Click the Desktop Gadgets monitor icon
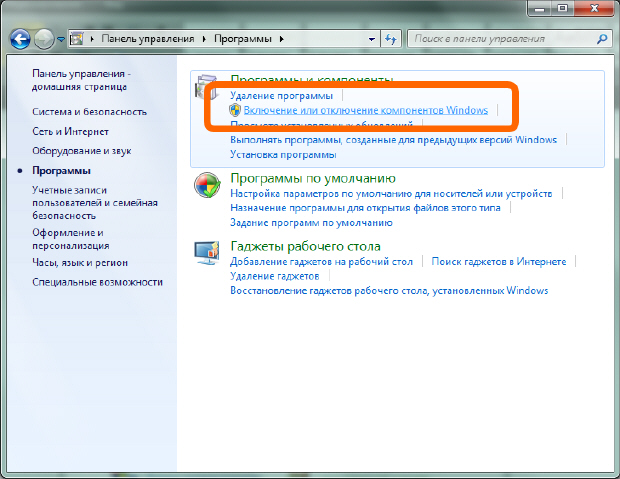 (206, 253)
